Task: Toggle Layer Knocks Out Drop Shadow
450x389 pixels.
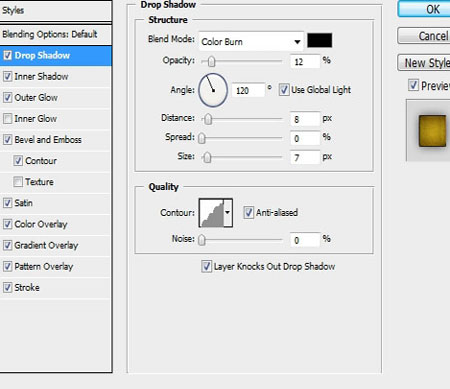Action: click(206, 266)
